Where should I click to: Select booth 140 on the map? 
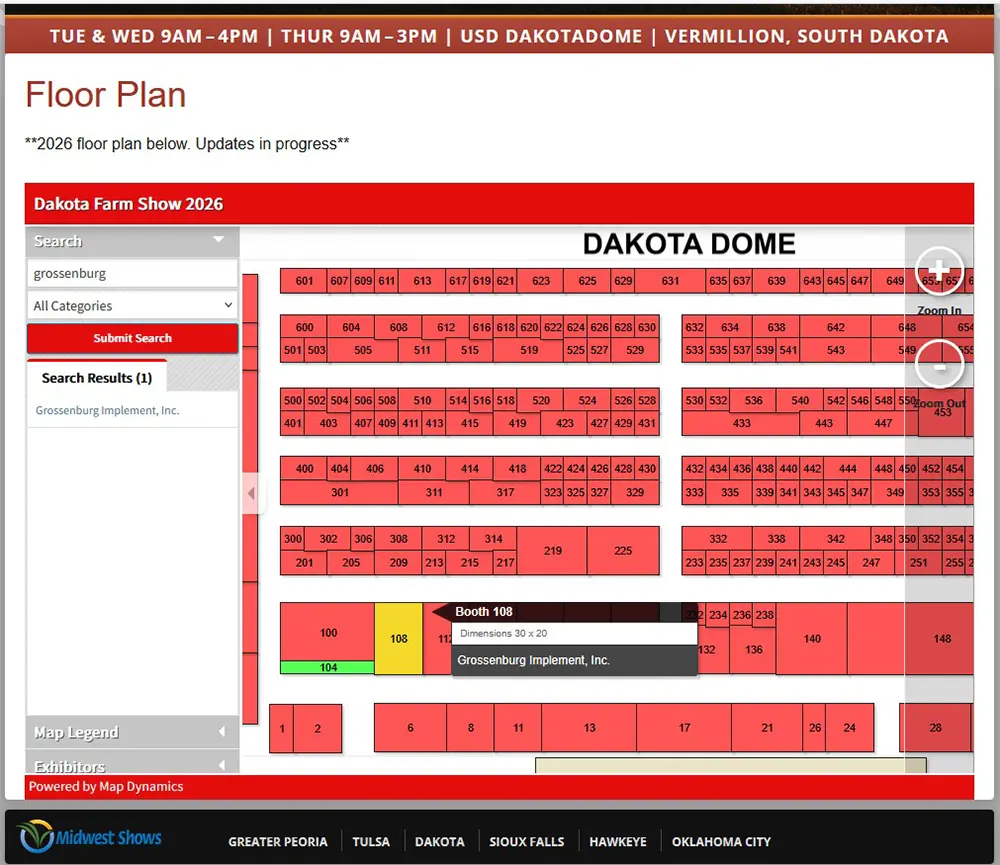812,640
